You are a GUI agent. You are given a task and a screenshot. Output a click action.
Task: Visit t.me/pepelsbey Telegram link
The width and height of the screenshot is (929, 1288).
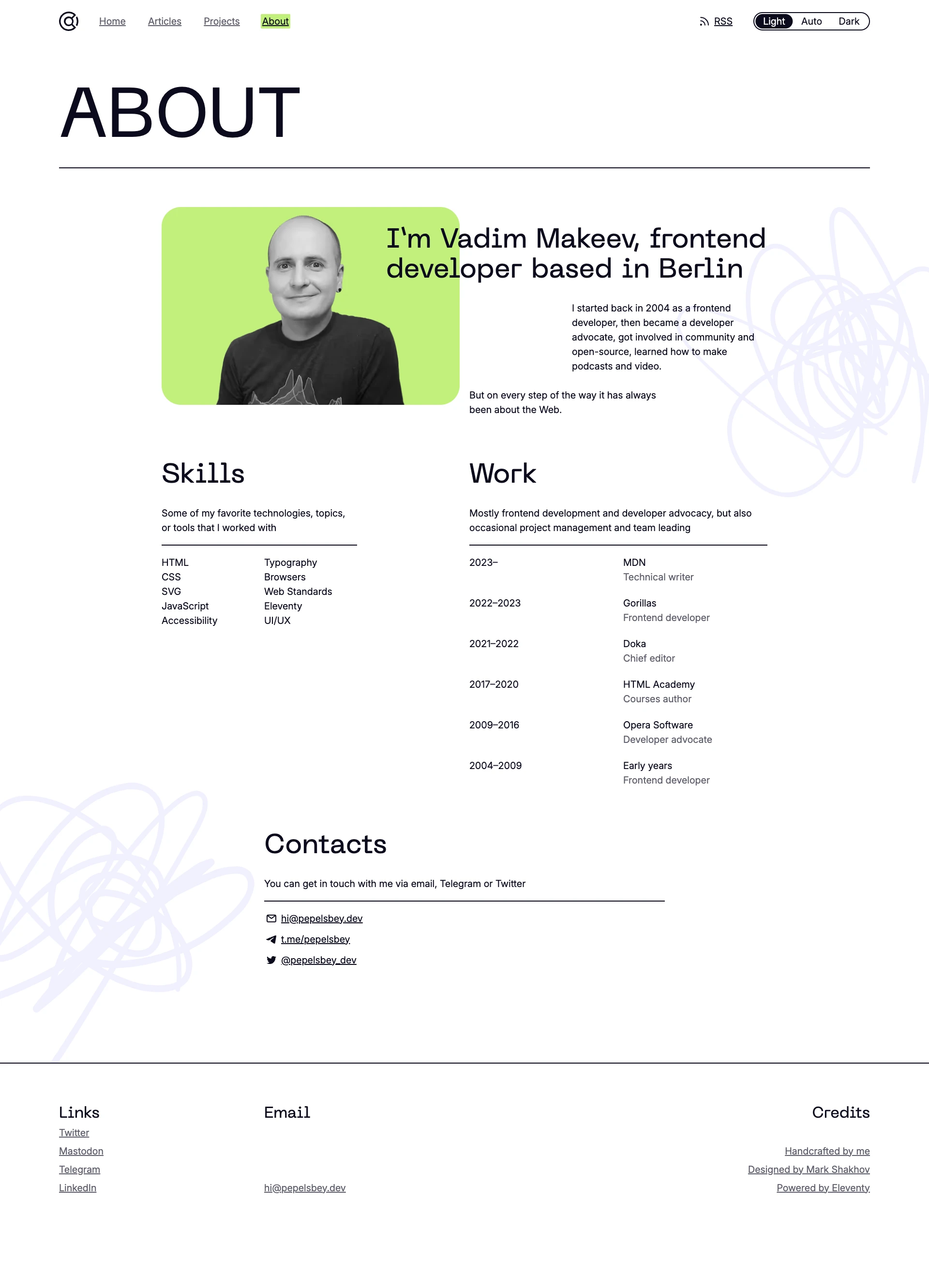(315, 939)
